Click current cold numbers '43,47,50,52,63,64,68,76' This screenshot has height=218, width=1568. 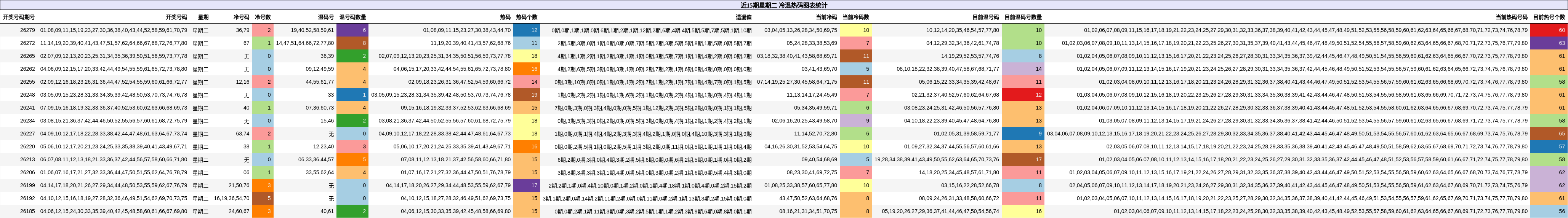808,198
